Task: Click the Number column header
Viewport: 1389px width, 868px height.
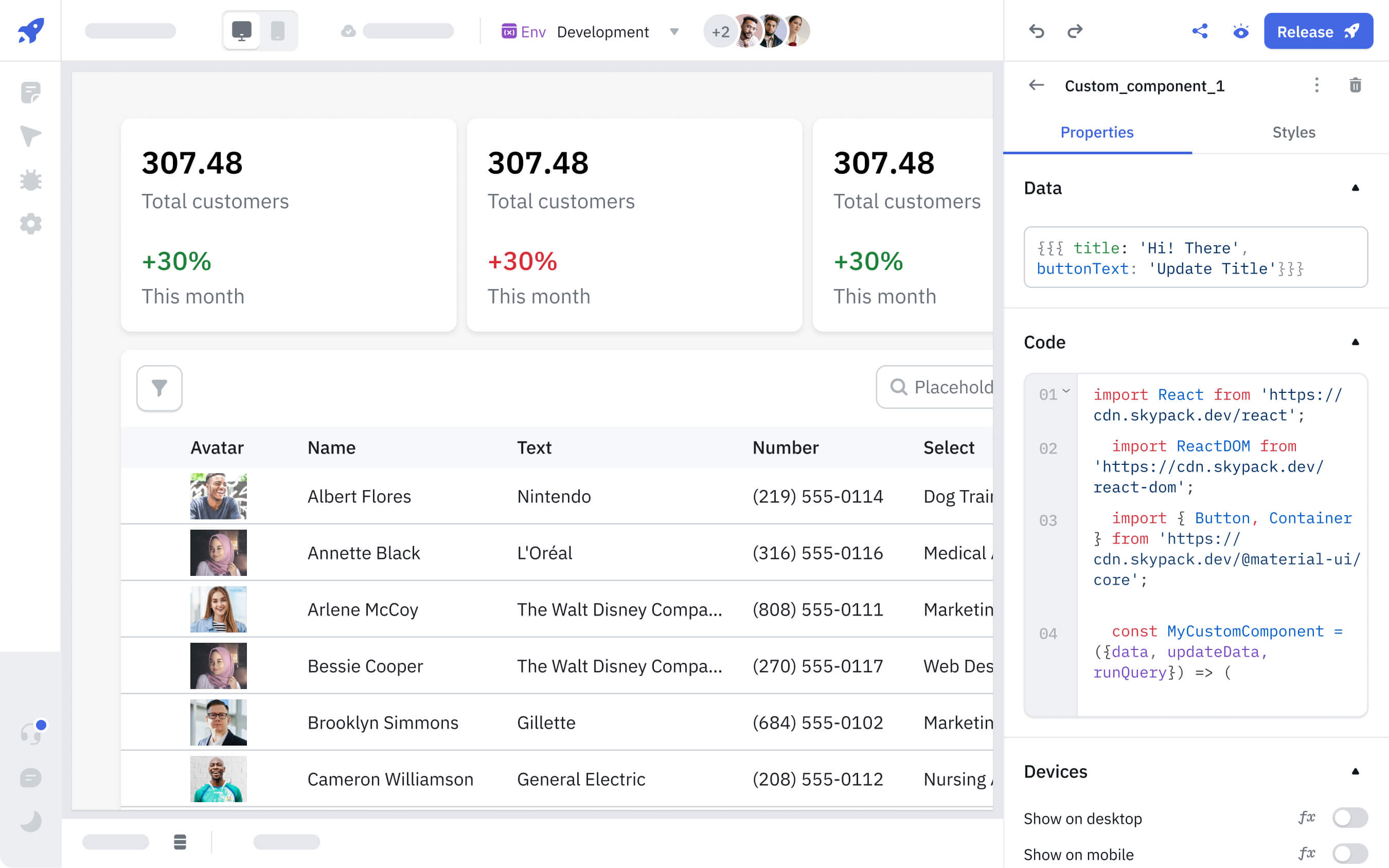Action: 785,447
